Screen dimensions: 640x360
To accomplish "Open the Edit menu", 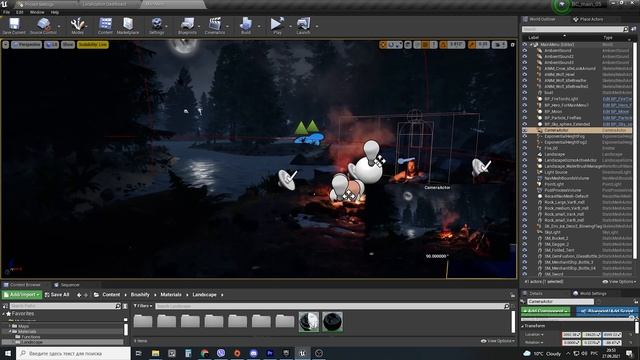I will pyautogui.click(x=20, y=12).
